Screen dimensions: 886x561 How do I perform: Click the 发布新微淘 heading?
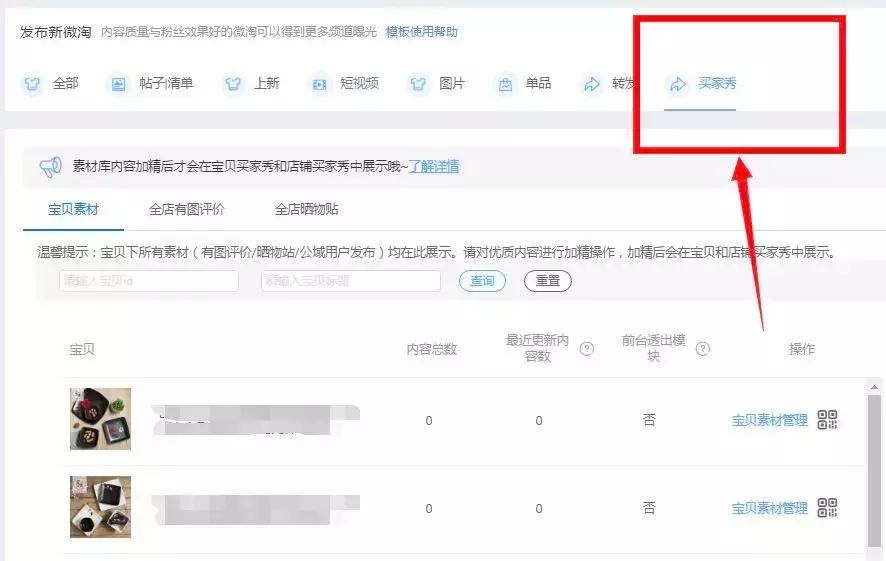pos(55,32)
